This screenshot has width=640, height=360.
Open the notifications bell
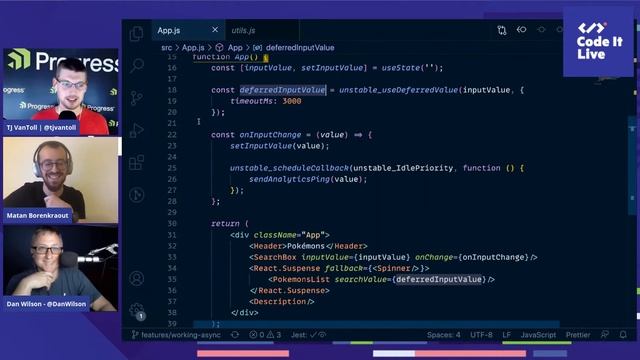(623, 335)
